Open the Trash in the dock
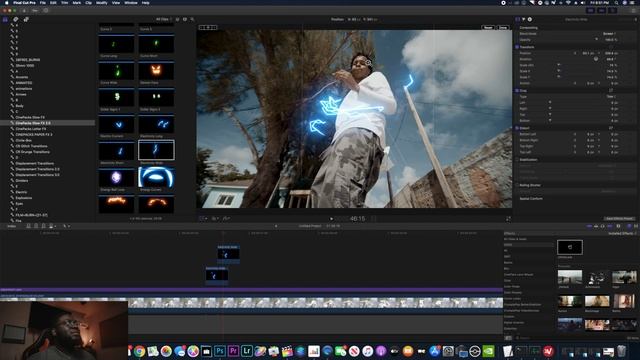640x360 pixels. [x=621, y=351]
